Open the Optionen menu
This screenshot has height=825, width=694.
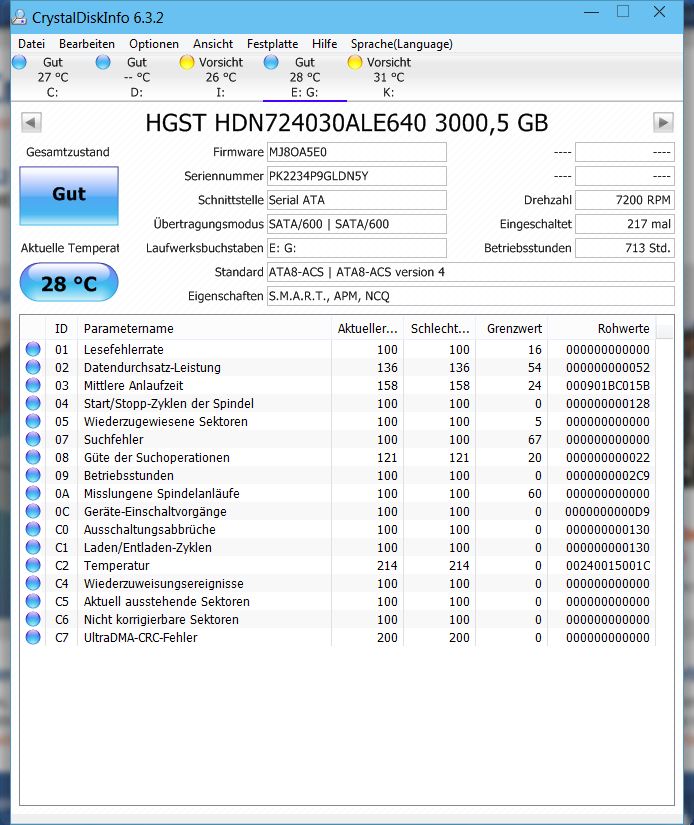click(154, 44)
